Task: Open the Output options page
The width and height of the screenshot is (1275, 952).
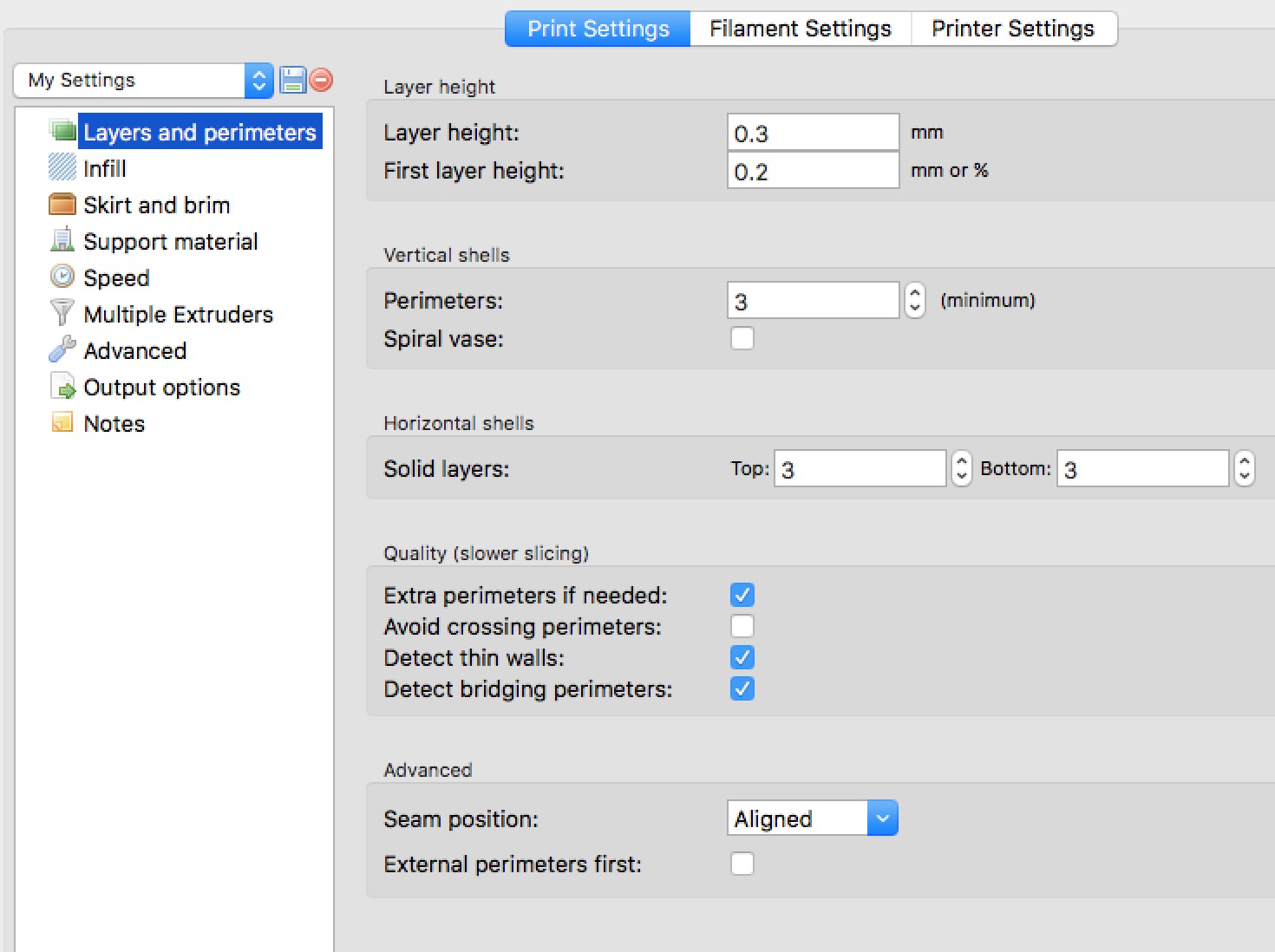Action: [x=162, y=387]
